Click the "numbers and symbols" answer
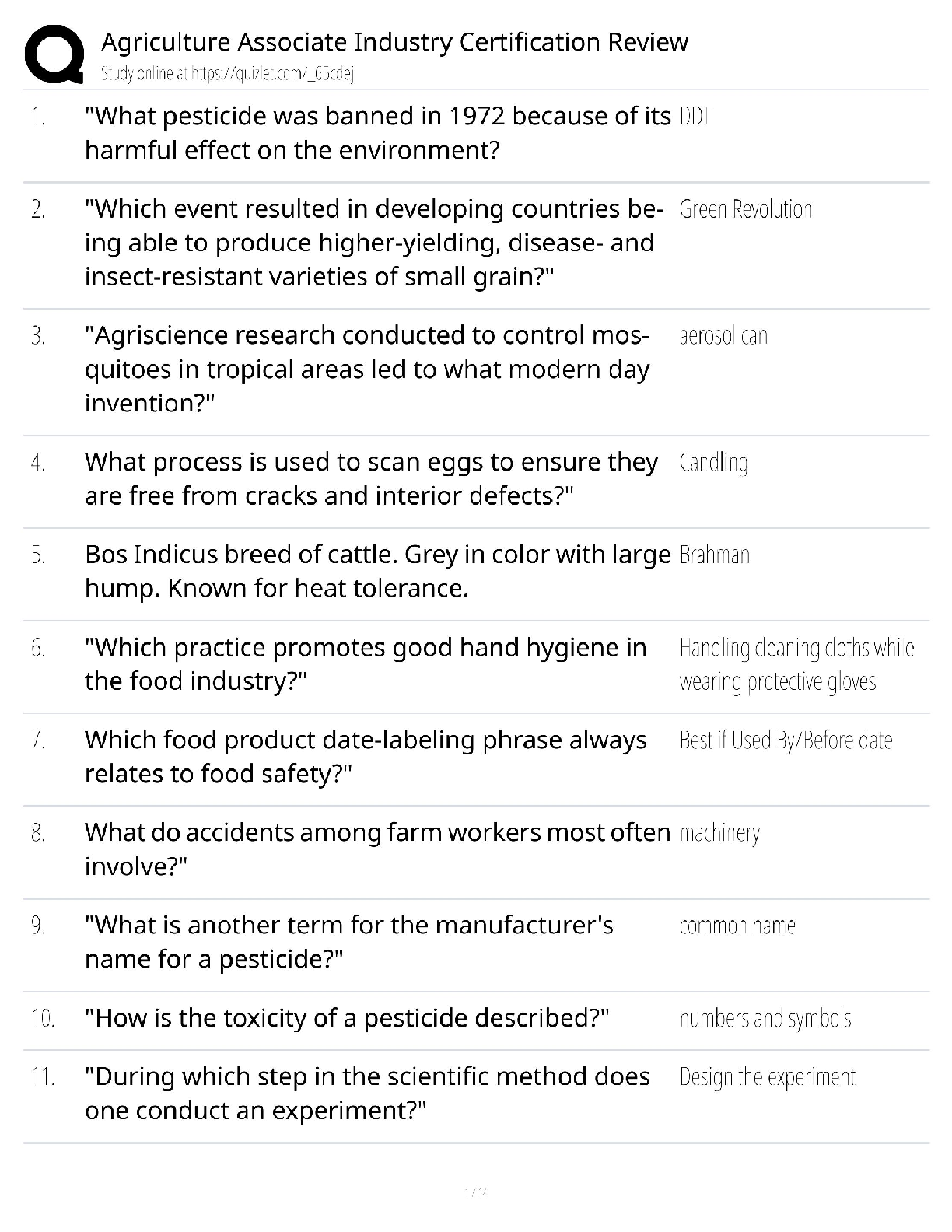Image resolution: width=952 pixels, height=1232 pixels. click(x=765, y=1019)
